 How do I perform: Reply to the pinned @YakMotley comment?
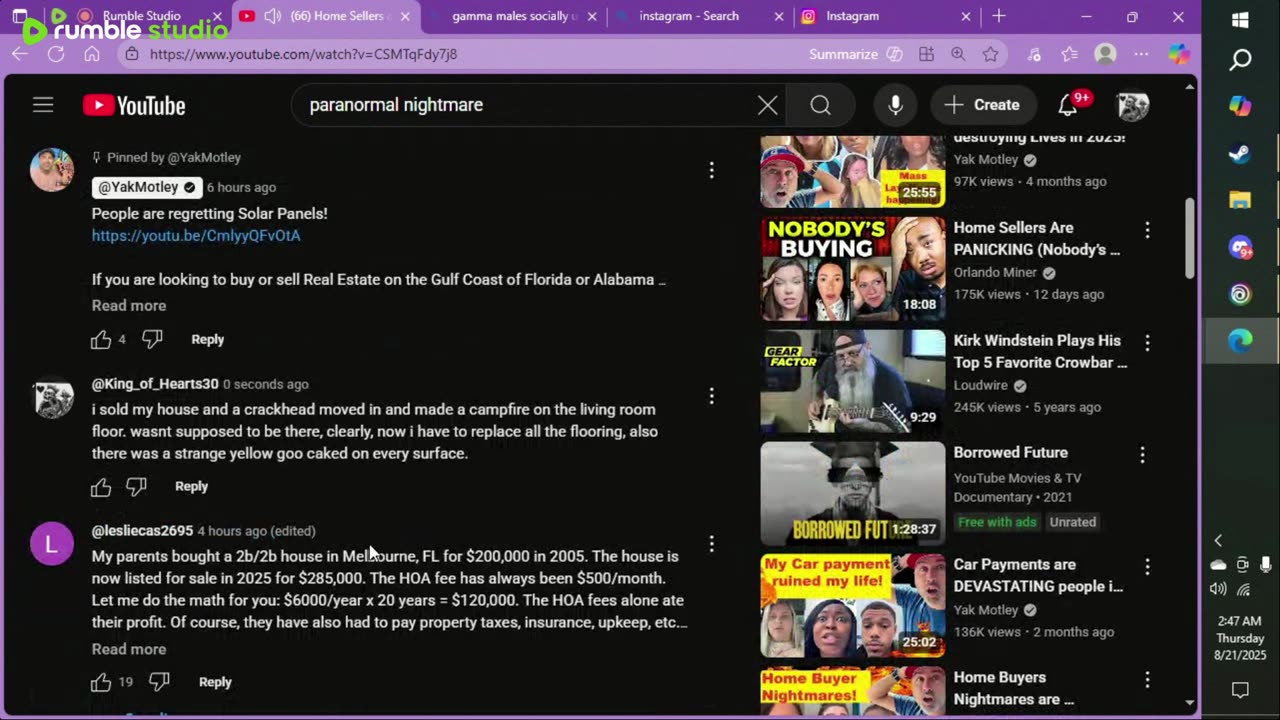pos(207,340)
